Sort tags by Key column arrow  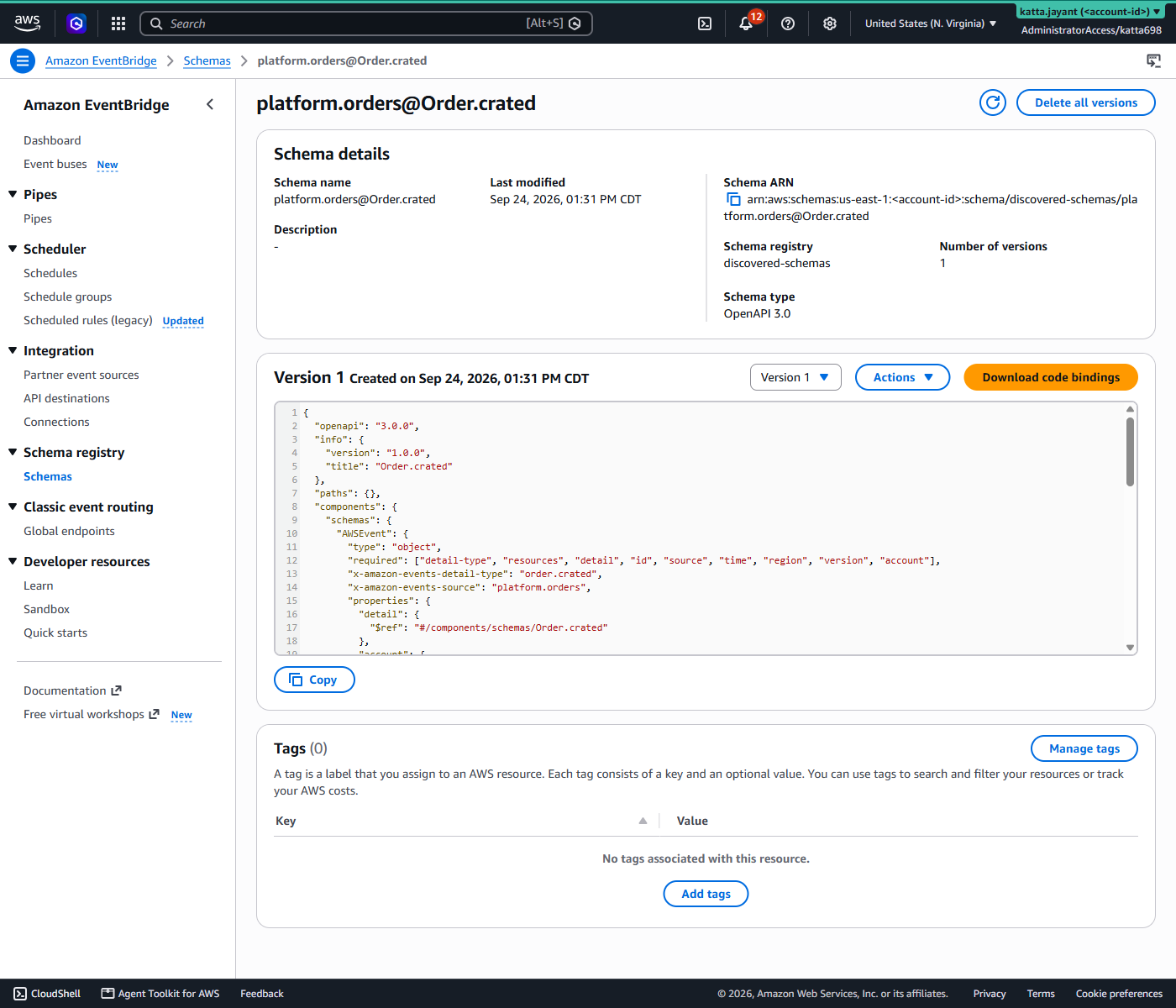(x=643, y=821)
